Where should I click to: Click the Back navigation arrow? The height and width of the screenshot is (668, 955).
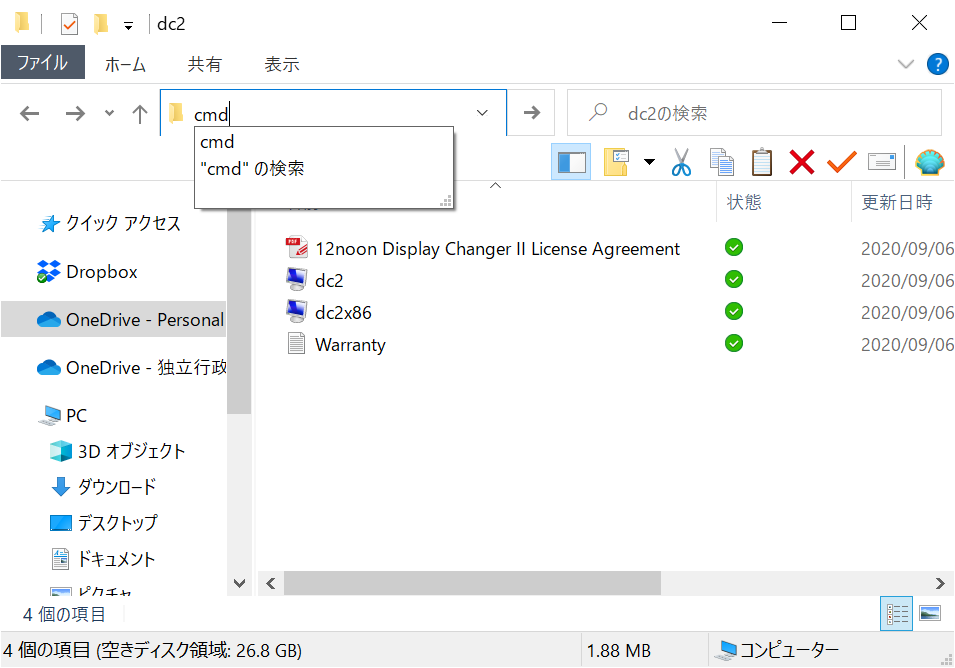click(29, 113)
